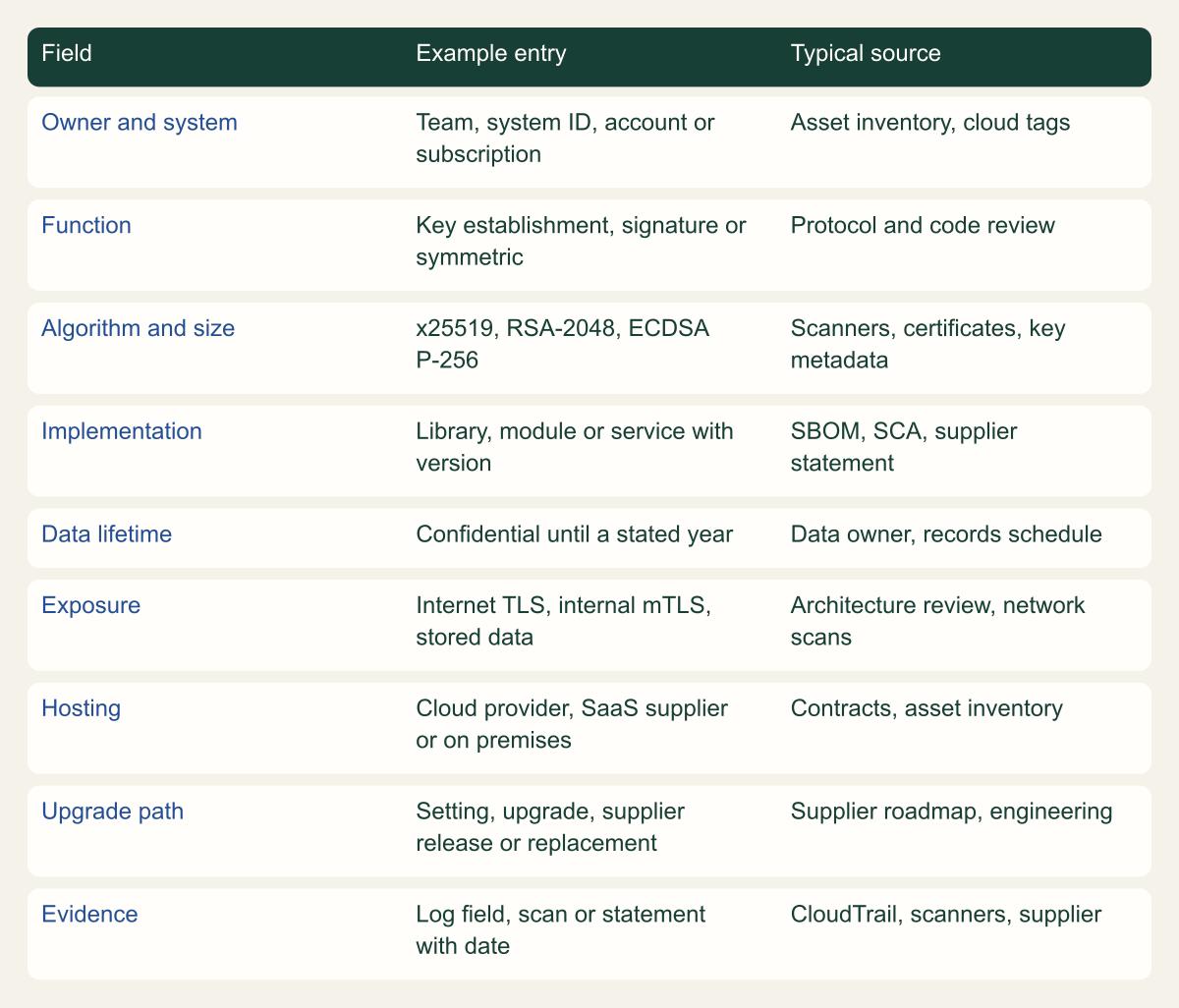Select the 'Data lifetime' field cell
Viewport: 1179px width, 1008px height.
pos(214,537)
